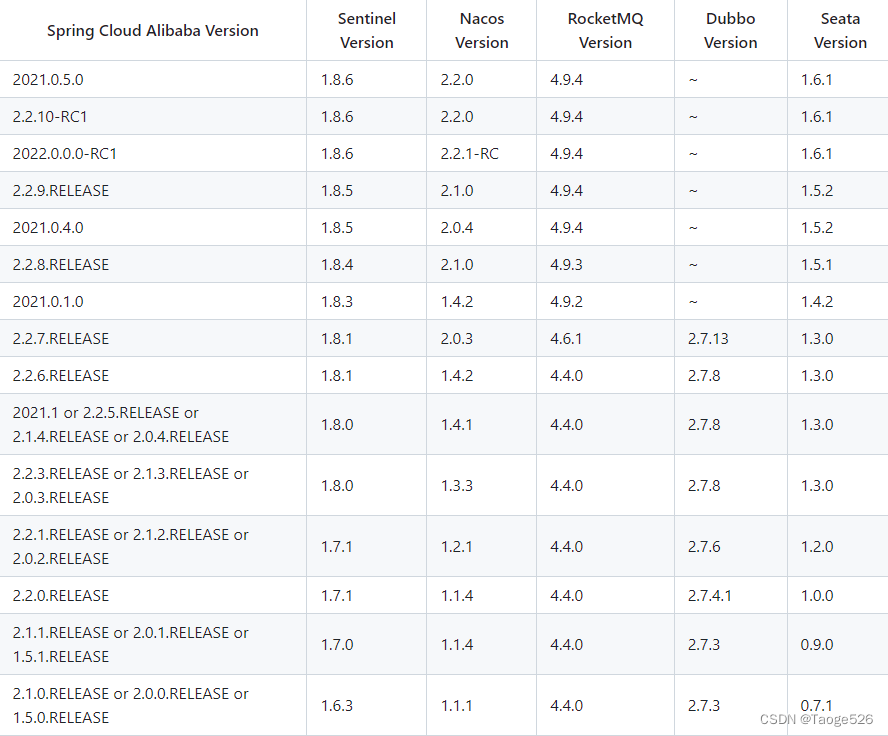This screenshot has width=888, height=736.
Task: Click Dubbo value 2.7.13
Action: coord(708,339)
